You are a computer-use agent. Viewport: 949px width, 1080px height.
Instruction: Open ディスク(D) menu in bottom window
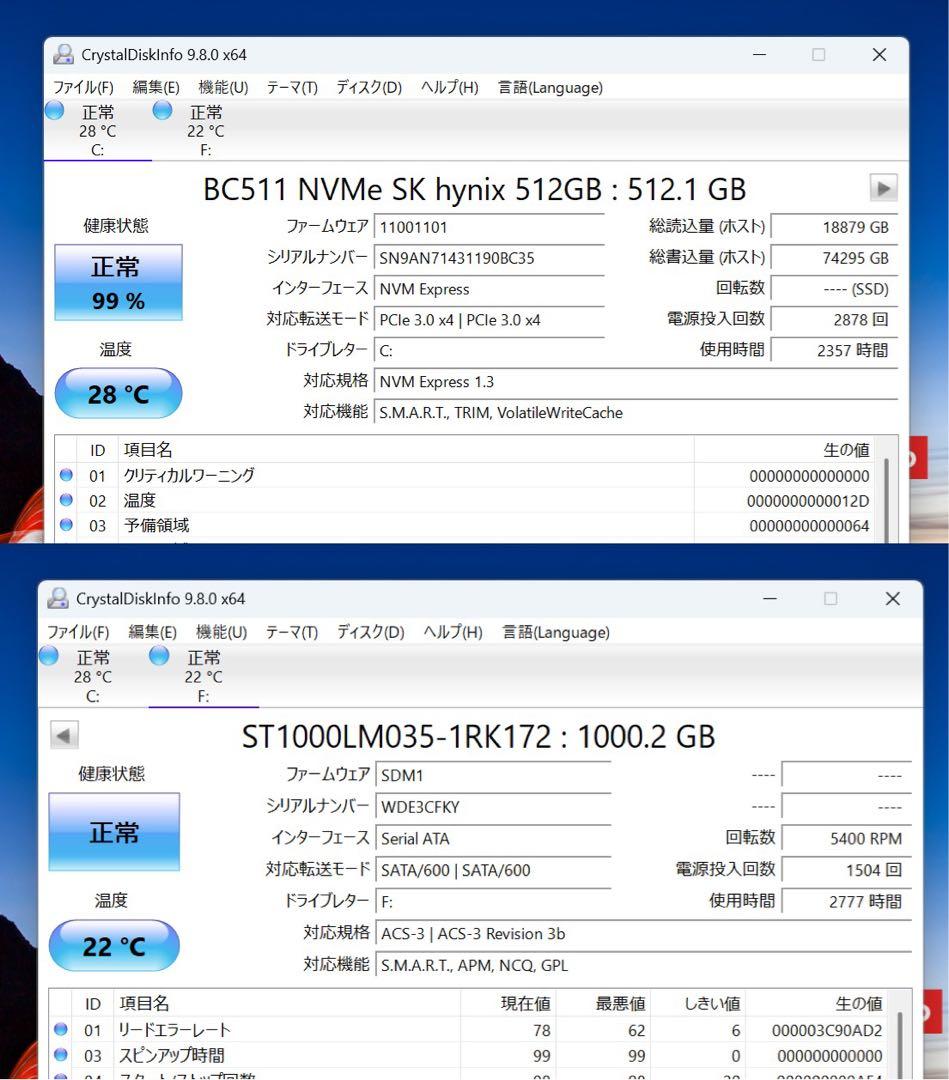tap(371, 632)
